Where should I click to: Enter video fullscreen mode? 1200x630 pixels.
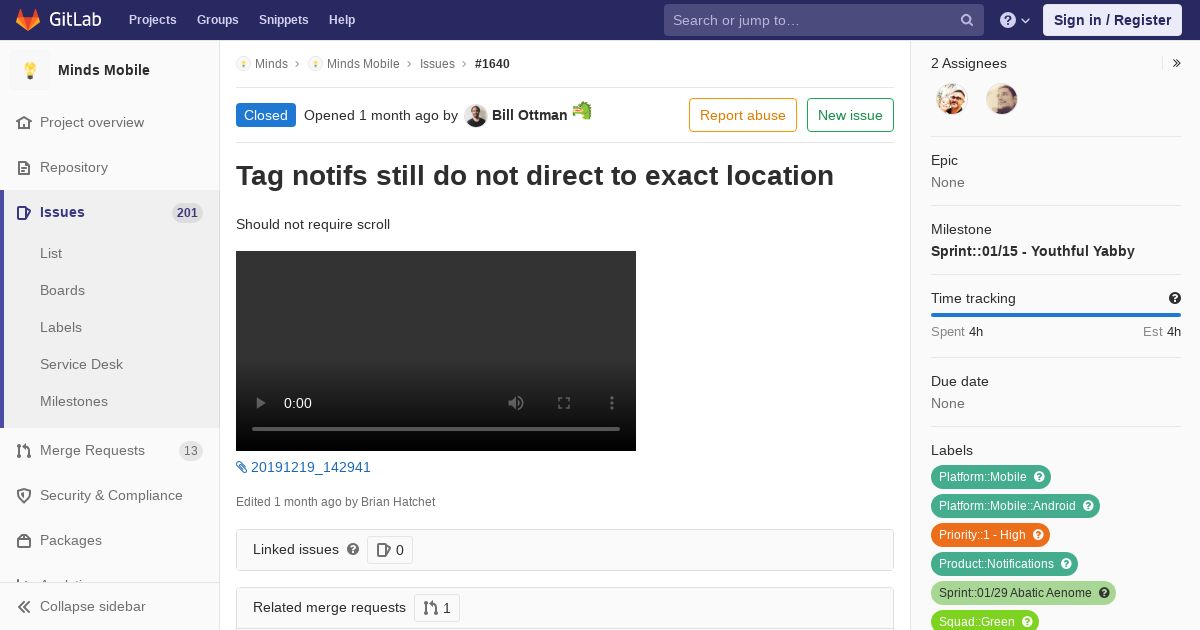tap(564, 403)
